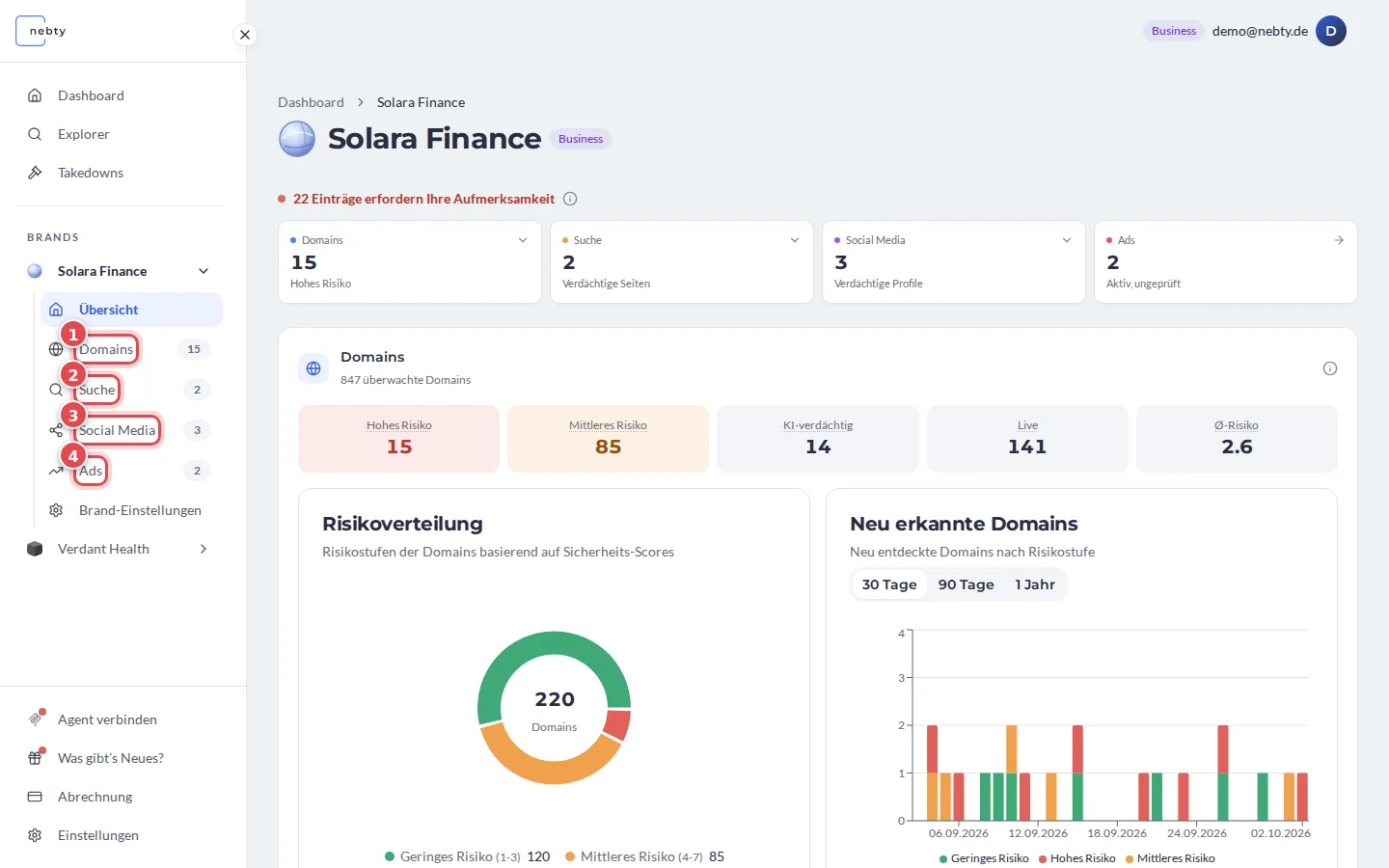
Task: Click the demo@nebty.de account email
Action: 1260,31
